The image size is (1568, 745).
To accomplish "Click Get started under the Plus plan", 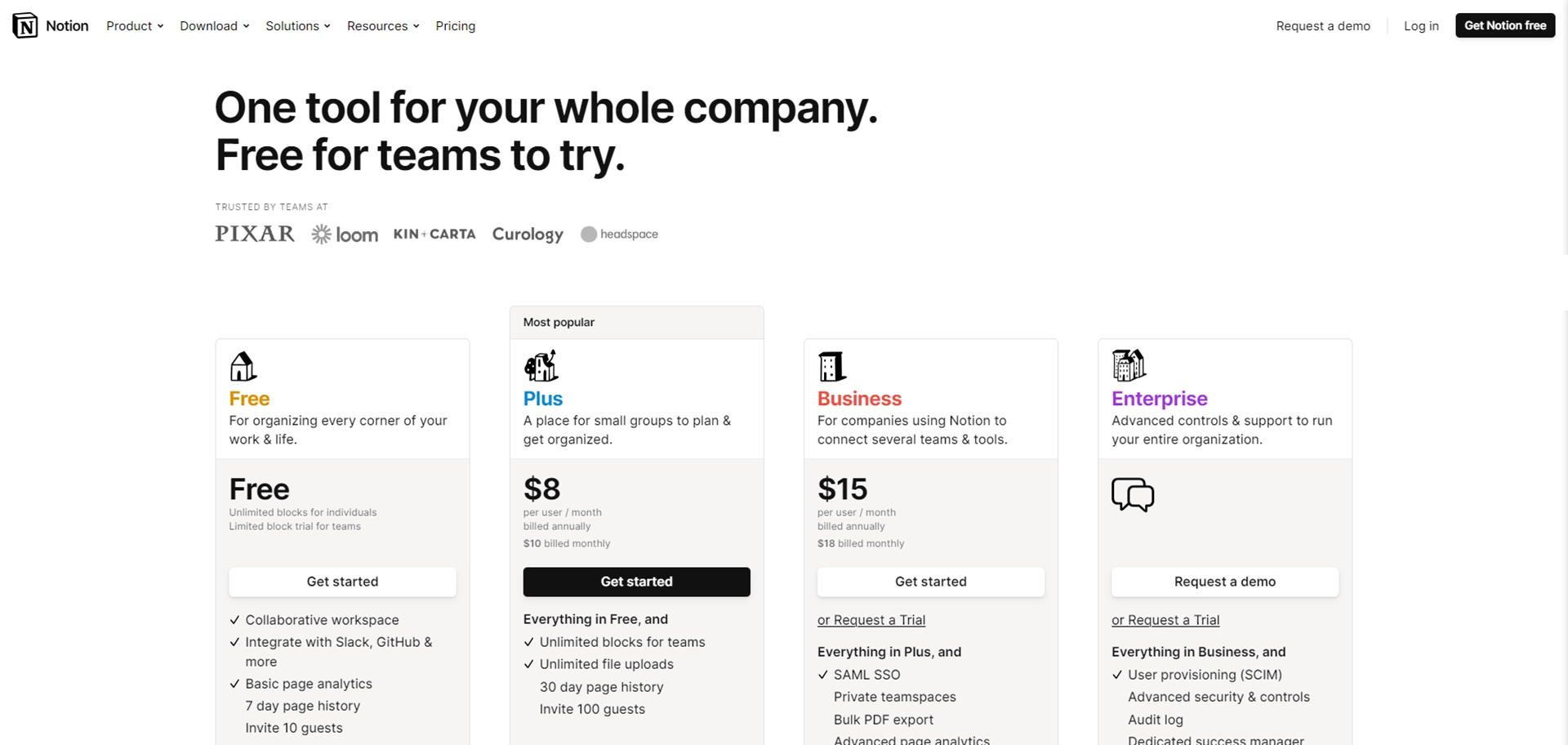I will [x=637, y=582].
